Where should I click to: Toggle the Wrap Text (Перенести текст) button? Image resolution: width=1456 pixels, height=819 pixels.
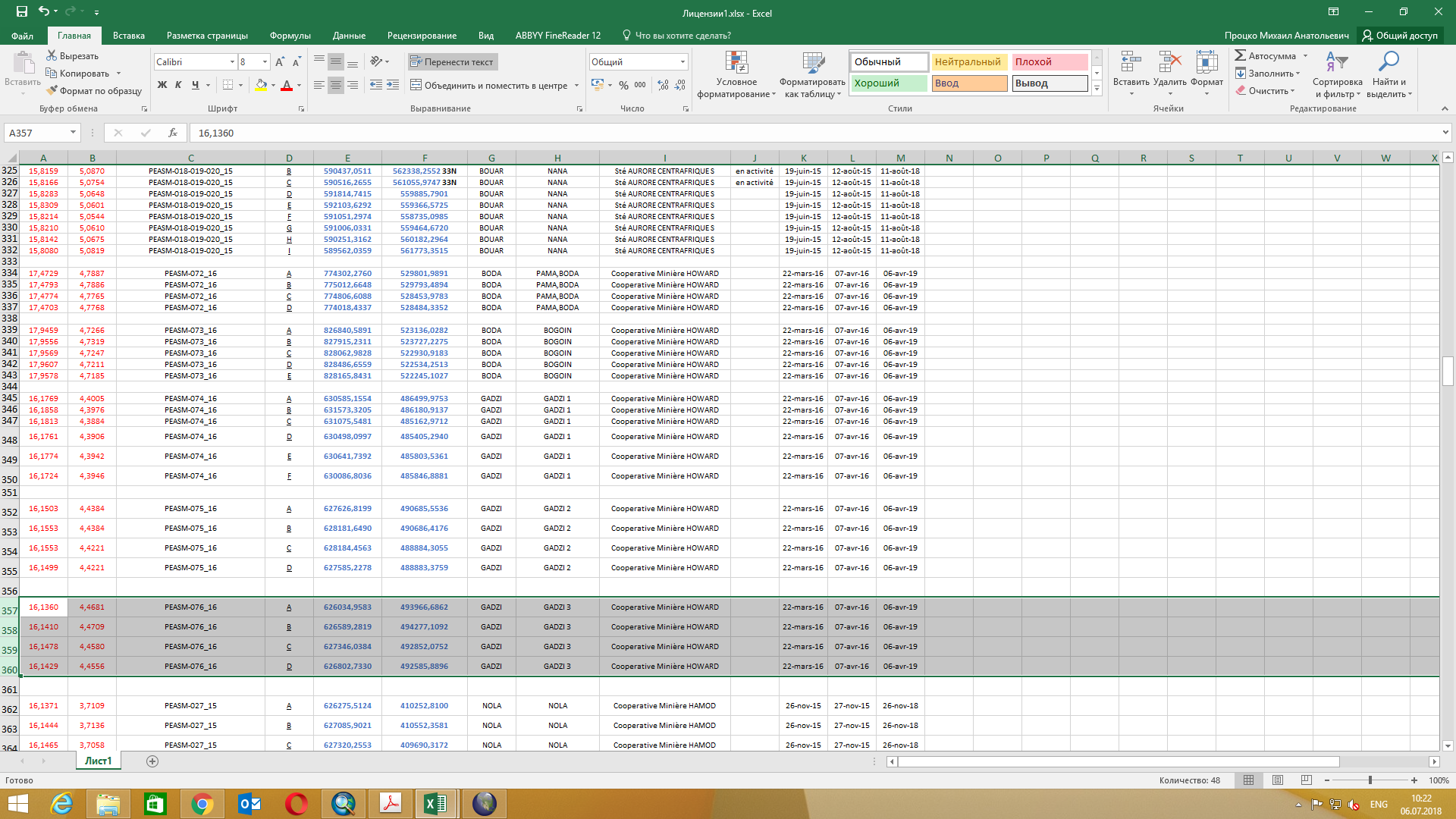click(x=452, y=62)
